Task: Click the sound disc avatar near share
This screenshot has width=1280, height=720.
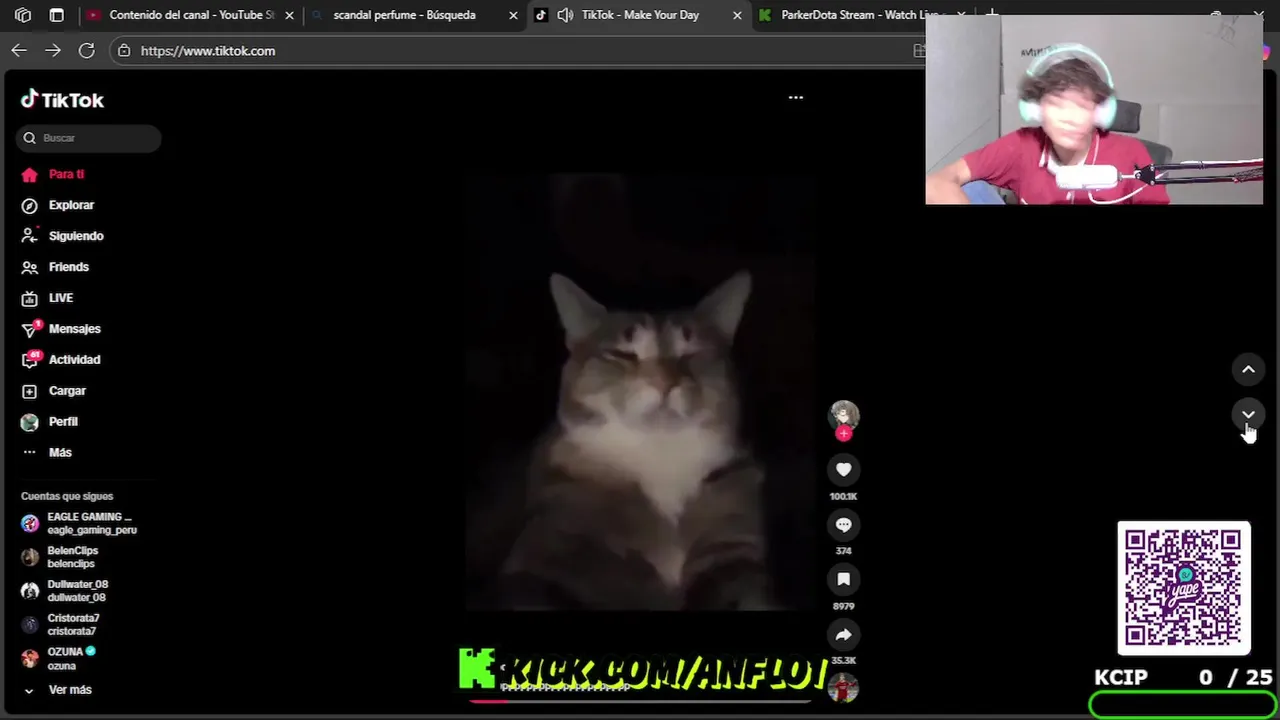Action: (843, 688)
